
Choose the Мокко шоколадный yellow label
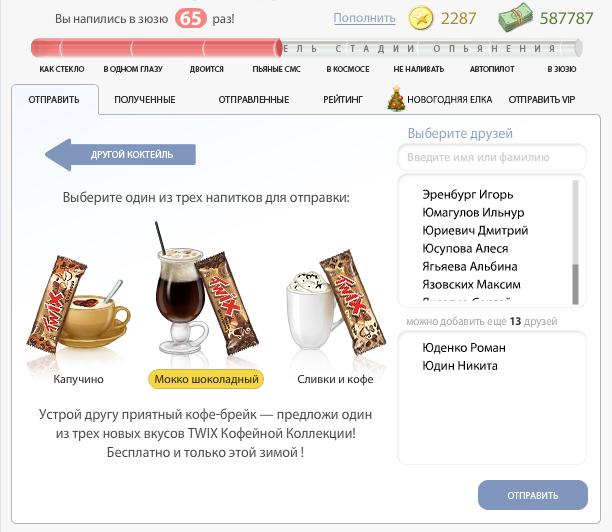[206, 379]
